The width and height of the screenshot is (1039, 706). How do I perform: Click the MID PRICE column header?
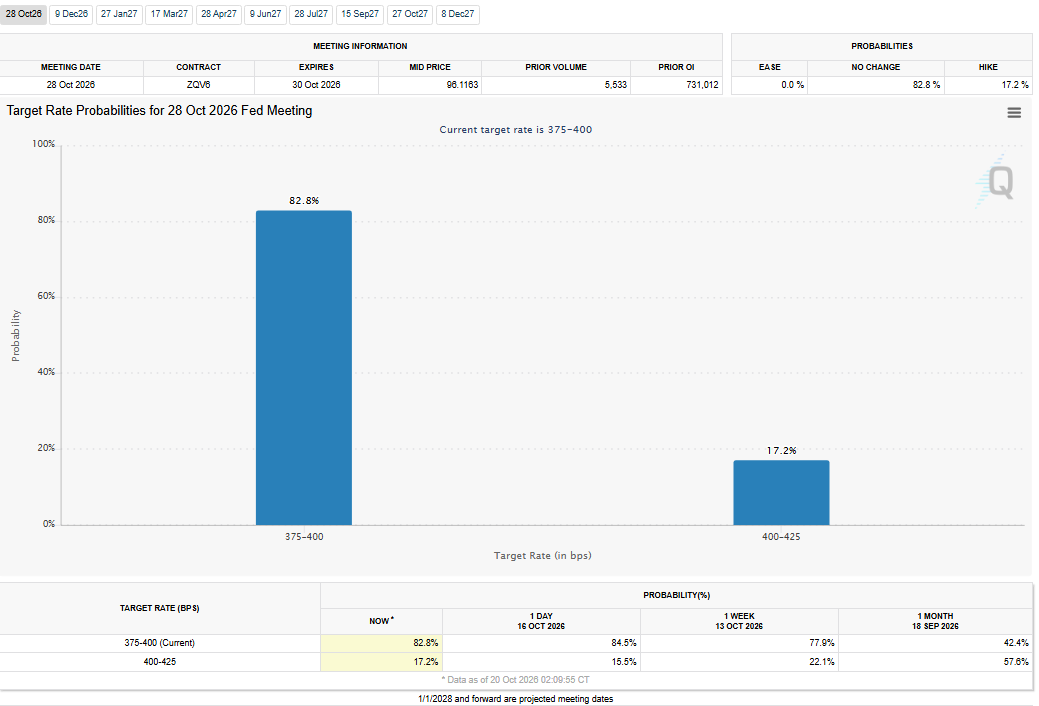[430, 67]
